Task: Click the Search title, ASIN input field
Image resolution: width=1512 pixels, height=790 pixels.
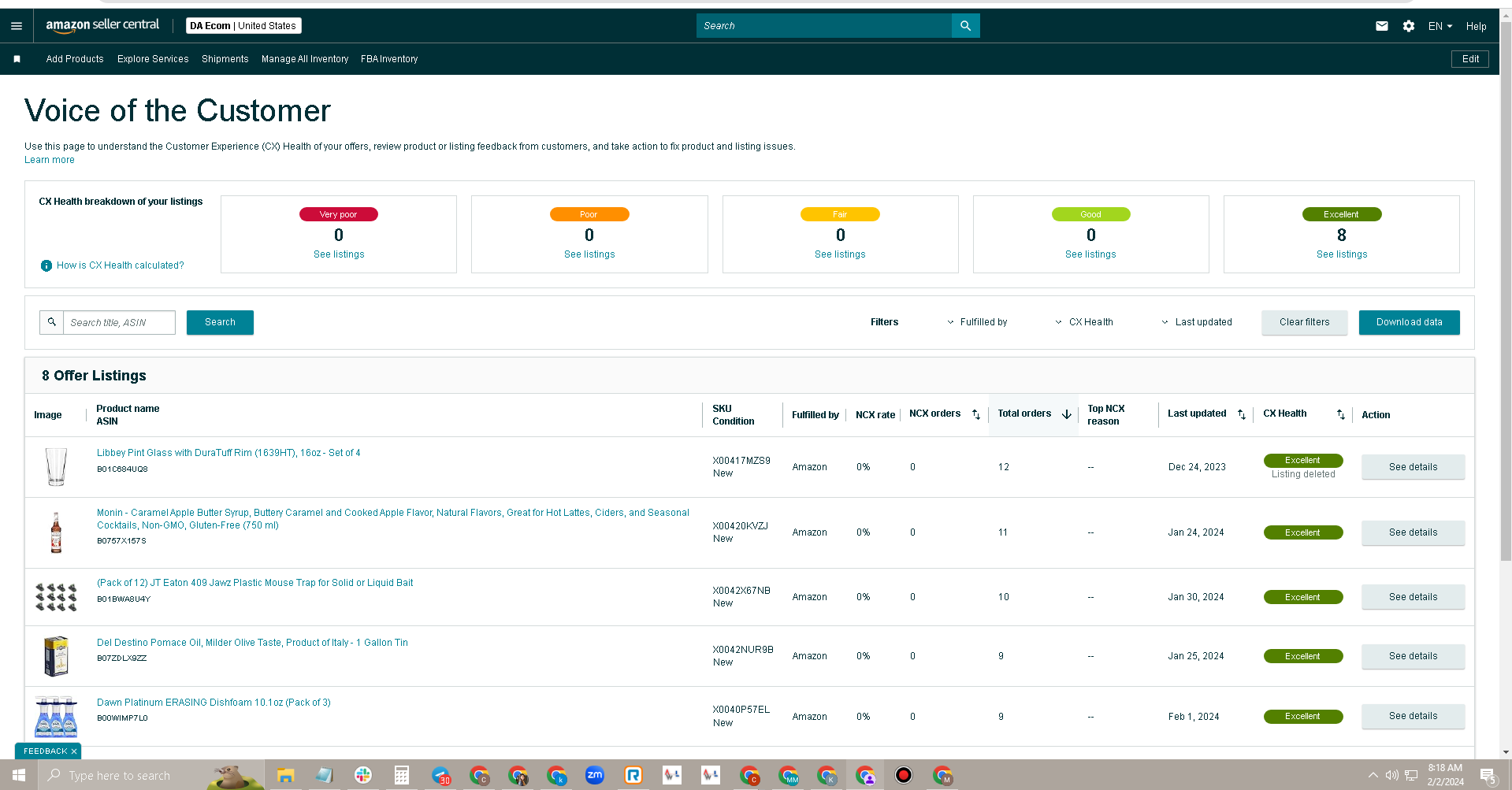Action: coord(119,322)
